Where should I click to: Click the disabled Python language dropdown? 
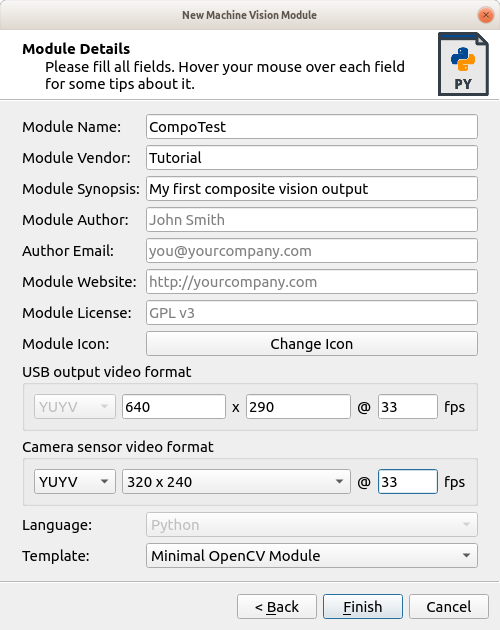coord(312,525)
